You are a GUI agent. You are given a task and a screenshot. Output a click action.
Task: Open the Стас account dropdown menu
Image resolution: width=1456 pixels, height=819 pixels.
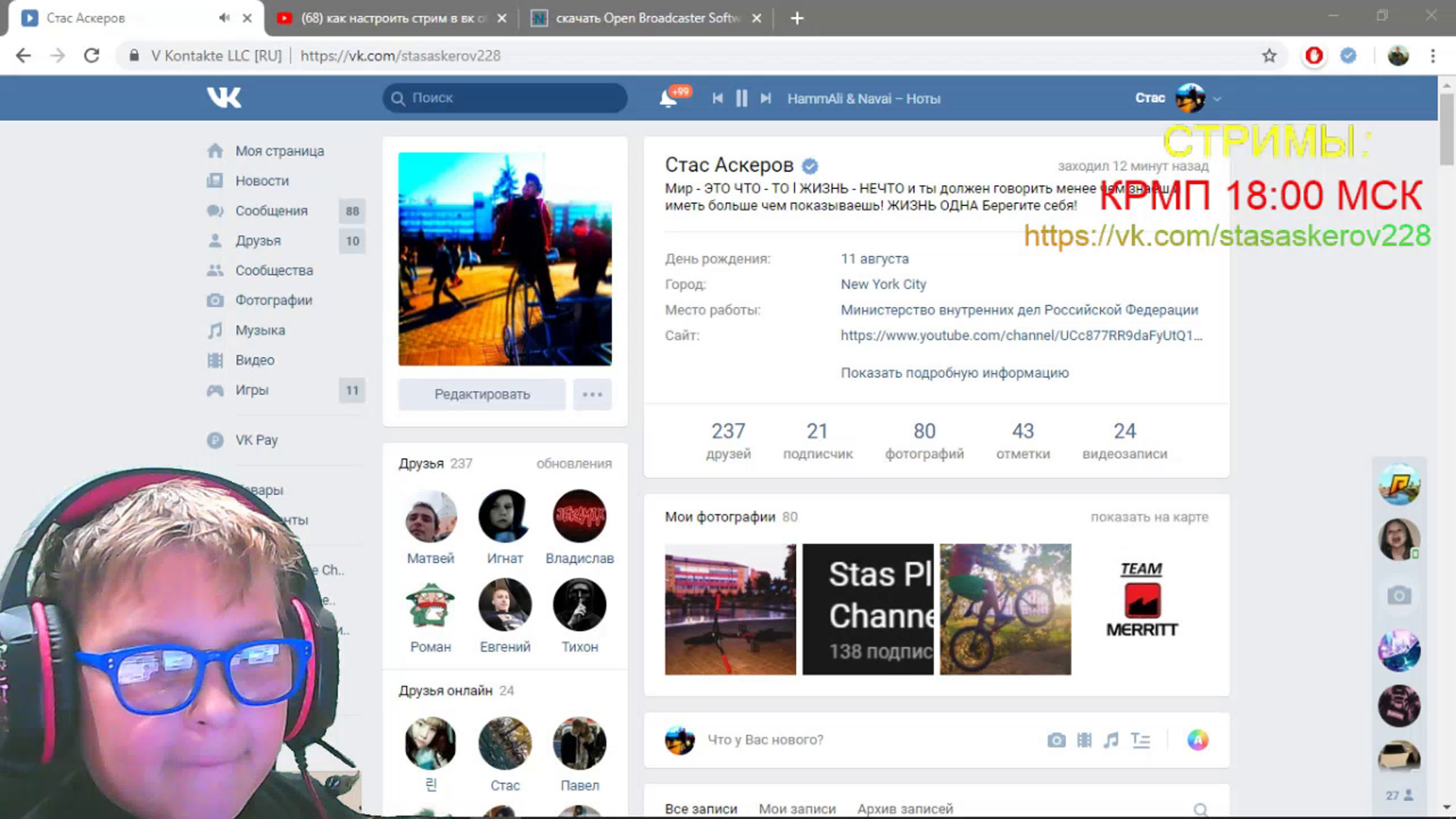tap(1178, 98)
